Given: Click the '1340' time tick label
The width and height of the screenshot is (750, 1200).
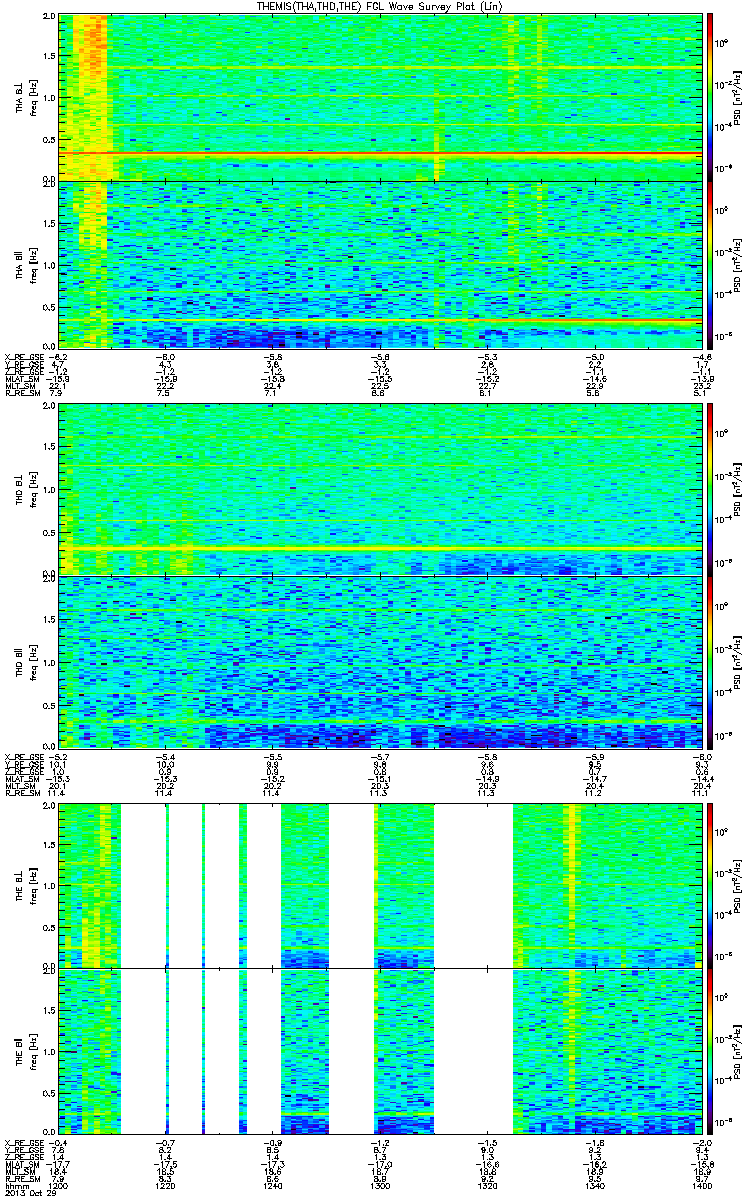Looking at the screenshot, I should [595, 1185].
